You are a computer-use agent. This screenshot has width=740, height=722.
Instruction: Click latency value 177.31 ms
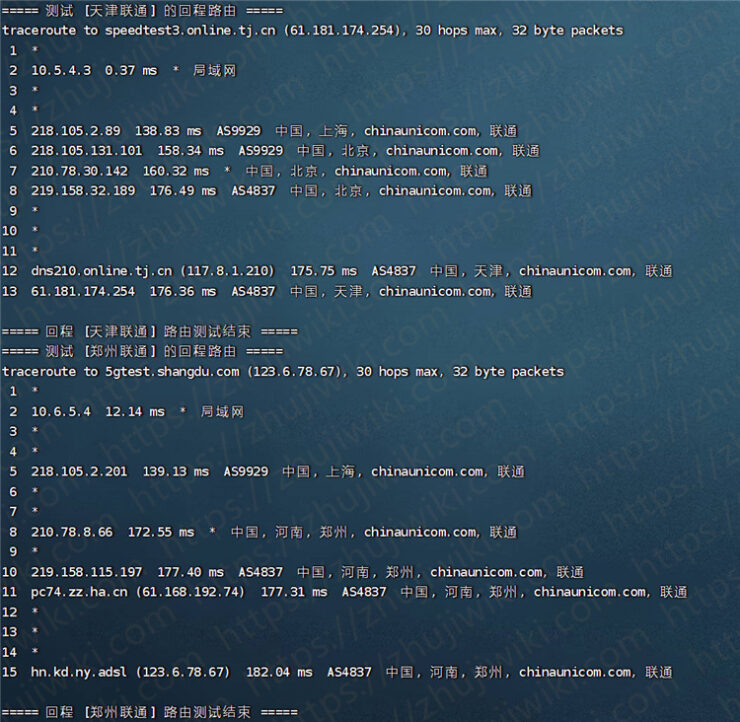click(294, 592)
